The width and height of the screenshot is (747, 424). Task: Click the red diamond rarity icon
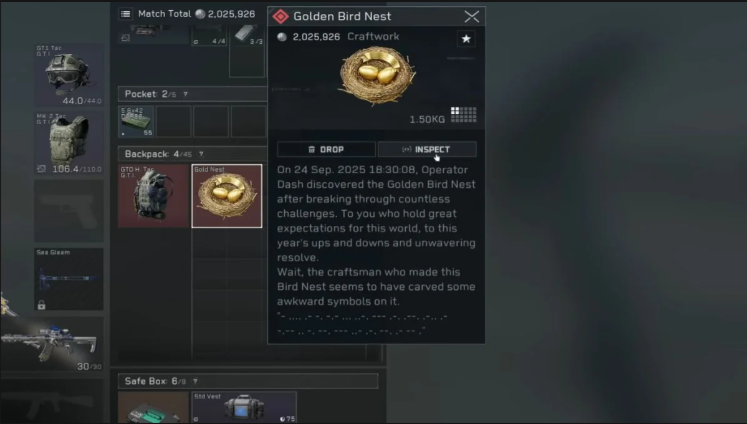pos(281,16)
